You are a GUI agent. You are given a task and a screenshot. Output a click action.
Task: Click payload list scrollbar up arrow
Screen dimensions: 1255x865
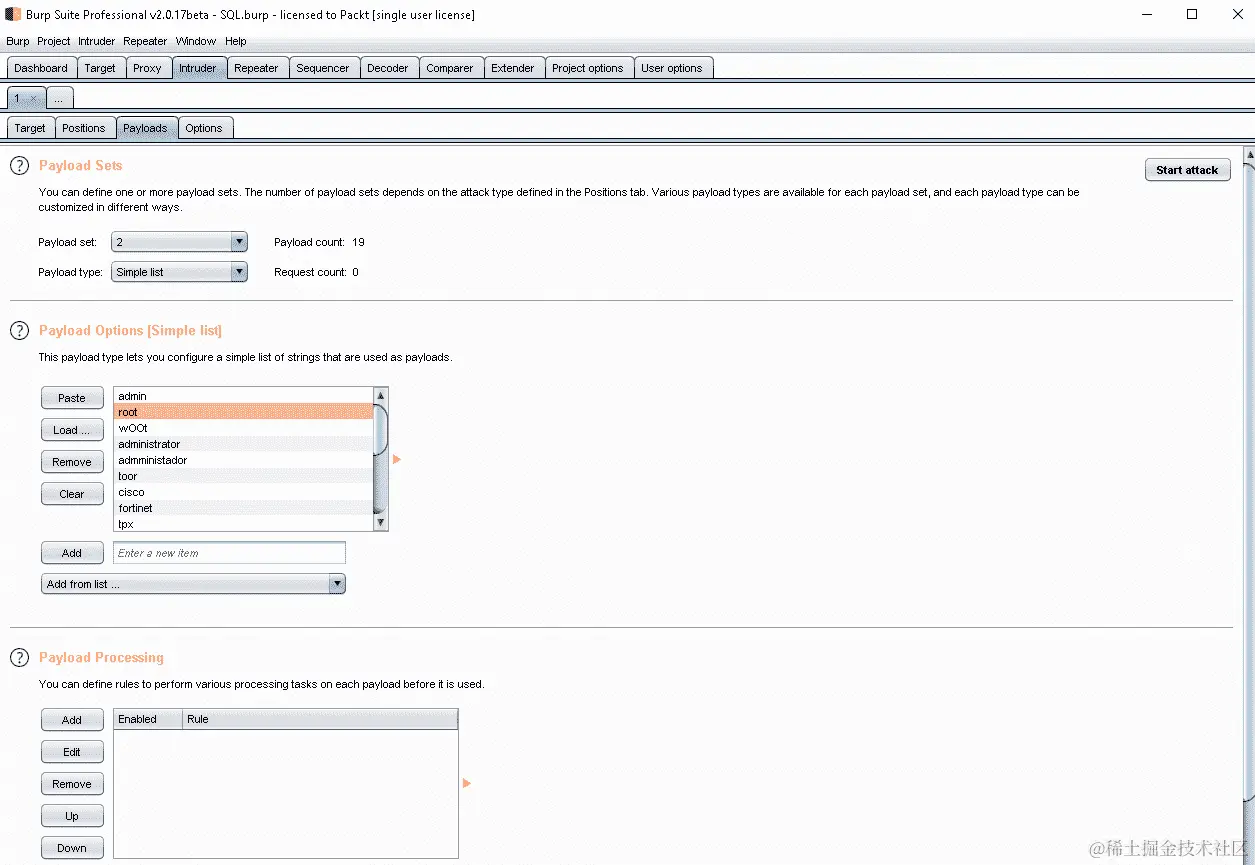point(380,396)
